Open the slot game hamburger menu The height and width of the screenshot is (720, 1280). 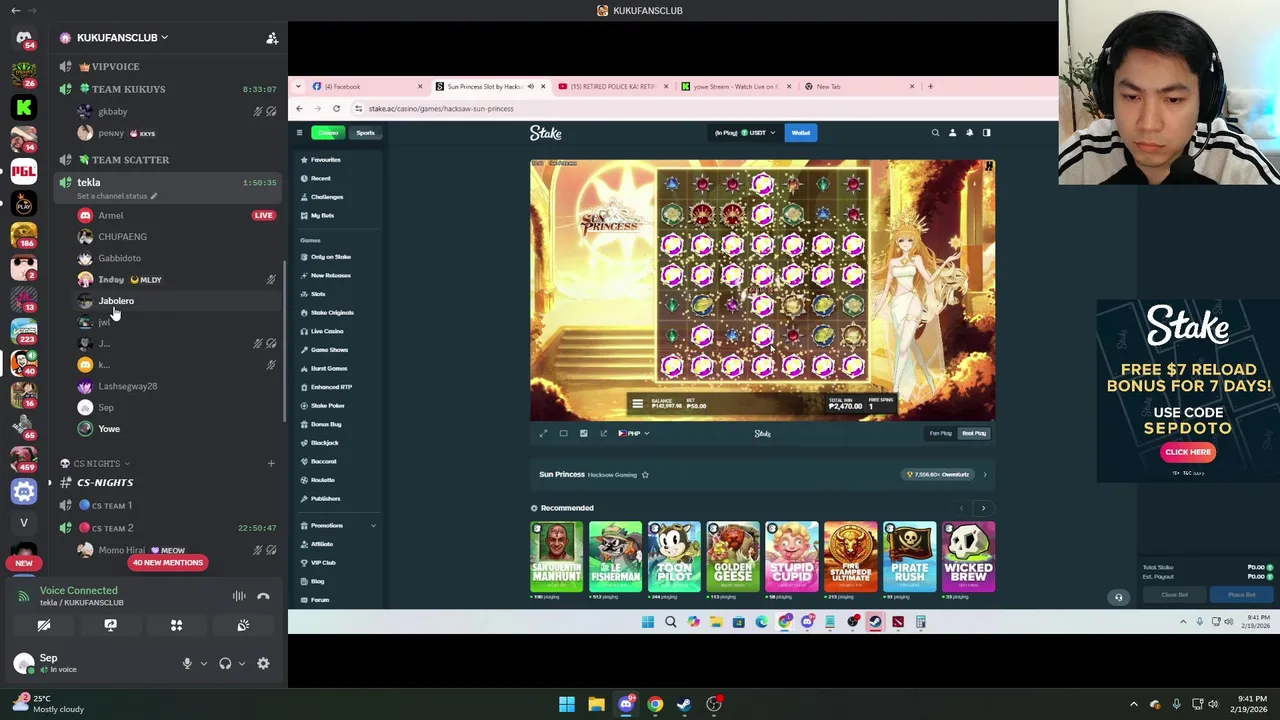[637, 404]
